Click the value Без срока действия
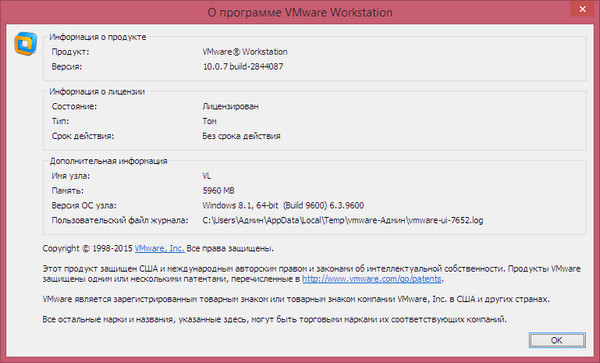This screenshot has height=363, width=600. tap(241, 136)
